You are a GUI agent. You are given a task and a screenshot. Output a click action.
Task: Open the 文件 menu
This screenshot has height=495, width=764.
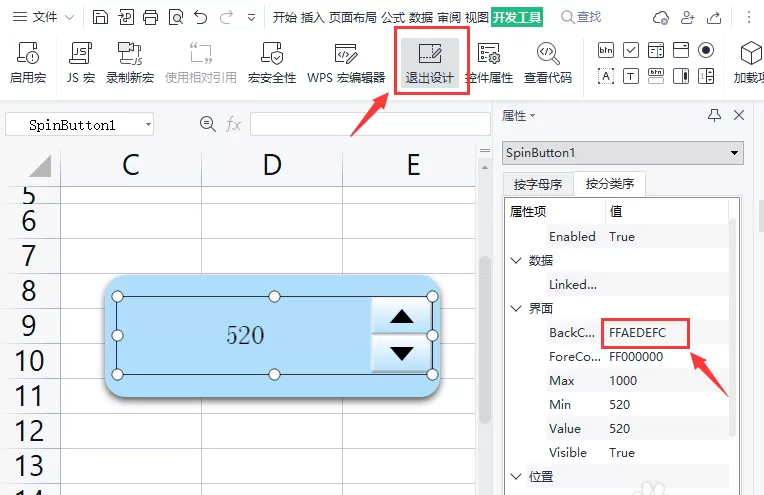[43, 17]
